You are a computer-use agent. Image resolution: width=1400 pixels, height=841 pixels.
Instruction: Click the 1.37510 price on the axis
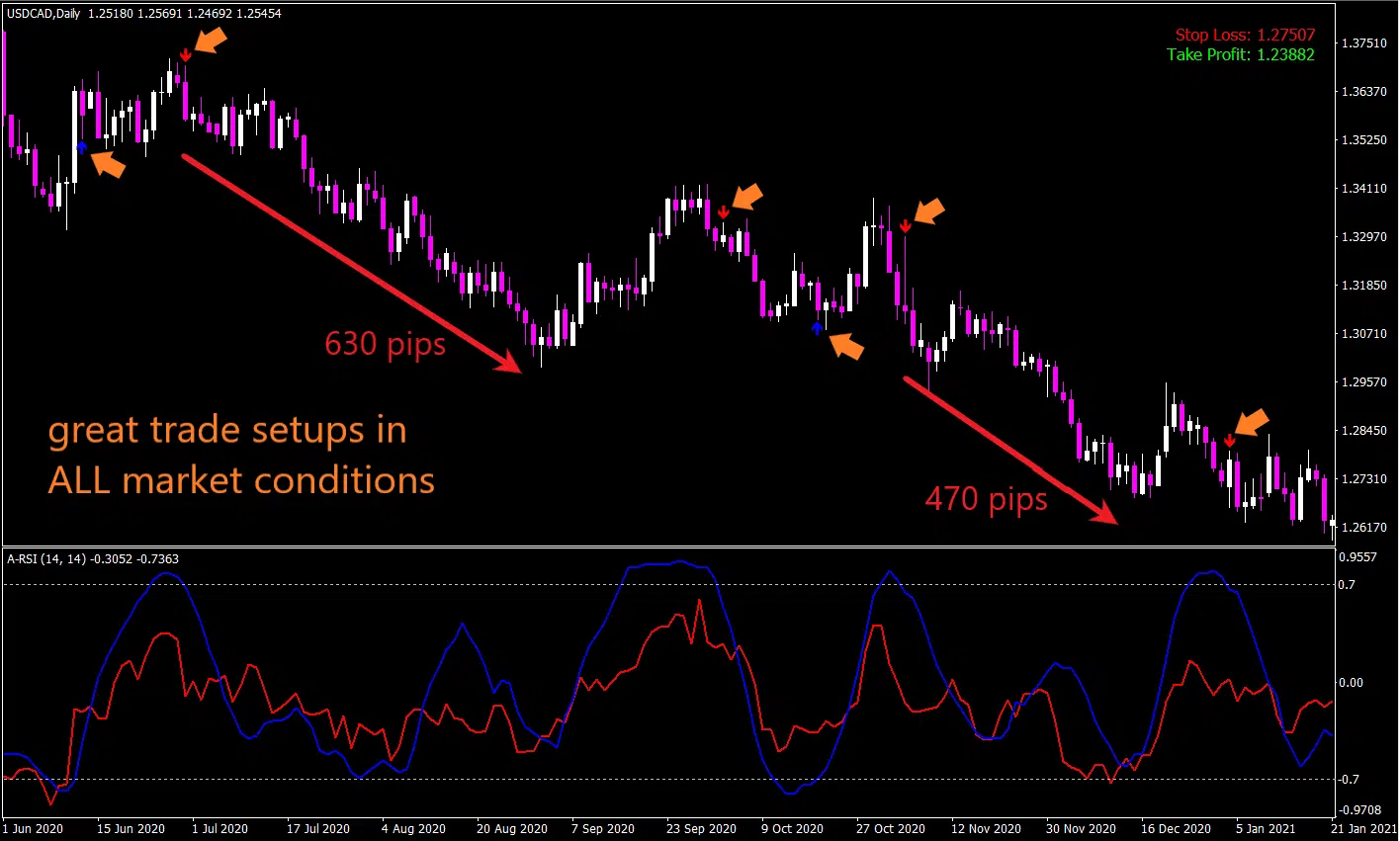pyautogui.click(x=1363, y=43)
